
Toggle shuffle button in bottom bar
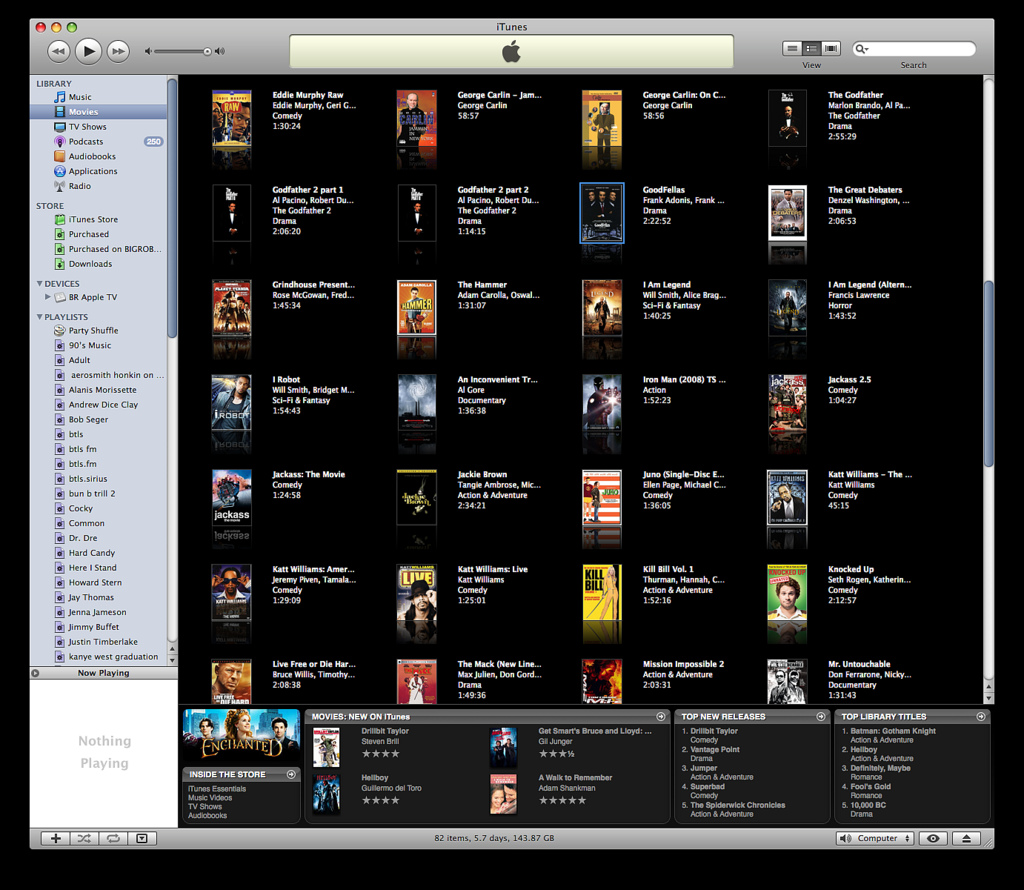pyautogui.click(x=85, y=838)
